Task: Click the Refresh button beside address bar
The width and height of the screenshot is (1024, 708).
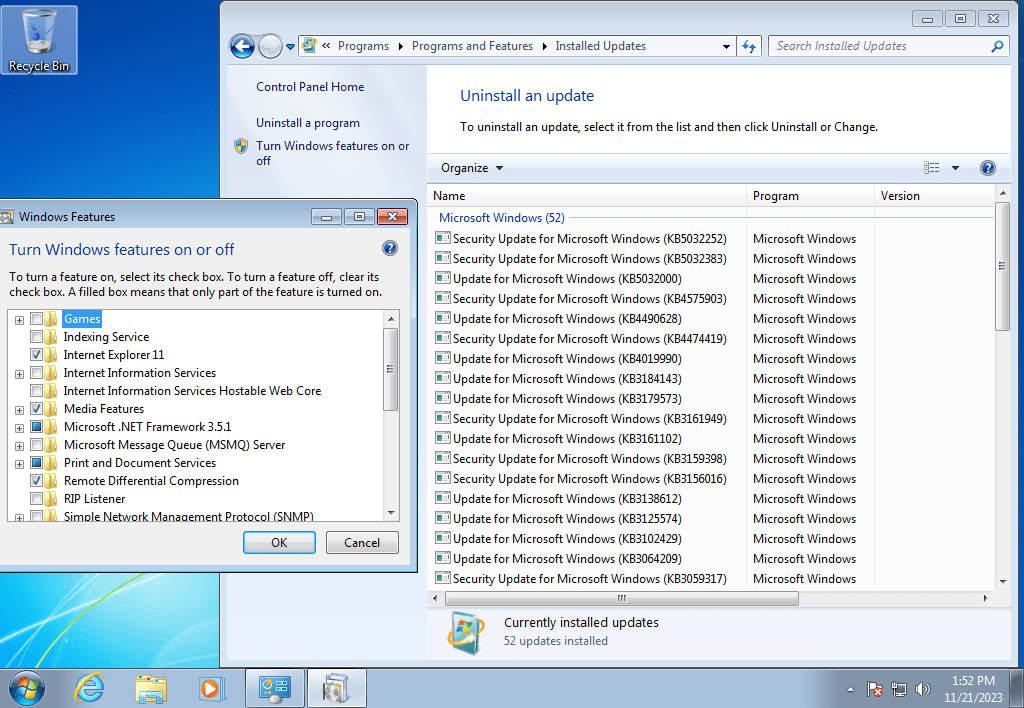Action: tap(749, 46)
